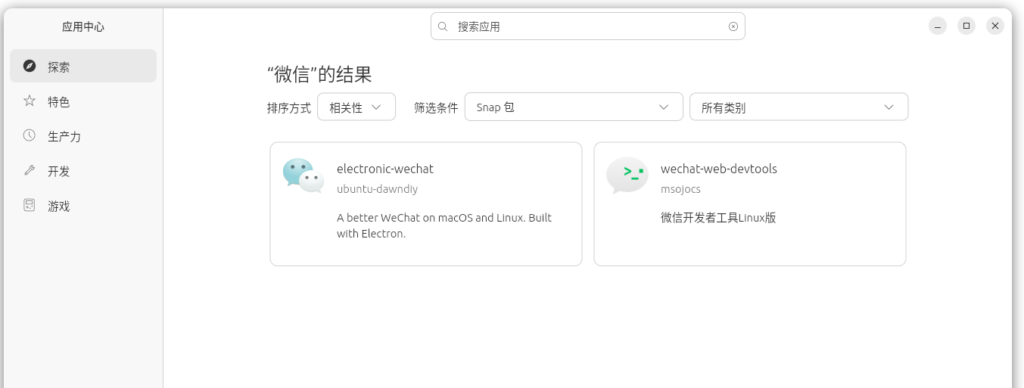Focus the 搜索应用 search input field
The height and width of the screenshot is (388, 1024).
pos(588,26)
